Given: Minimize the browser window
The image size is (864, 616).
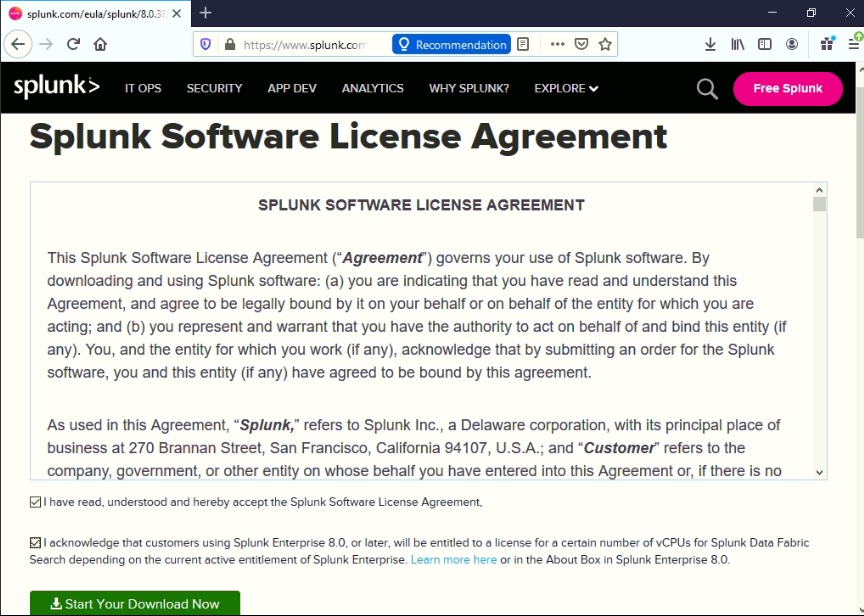Looking at the screenshot, I should (772, 13).
